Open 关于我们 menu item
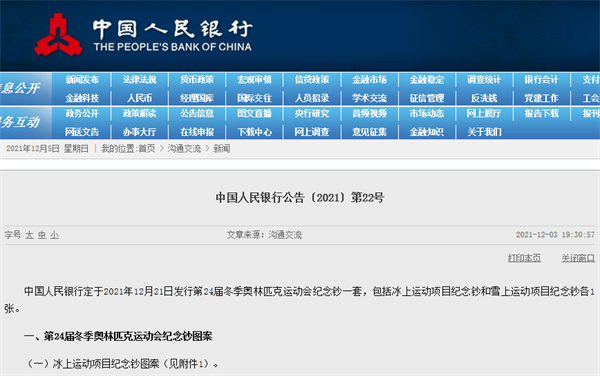This screenshot has height=376, width=600. click(x=484, y=132)
